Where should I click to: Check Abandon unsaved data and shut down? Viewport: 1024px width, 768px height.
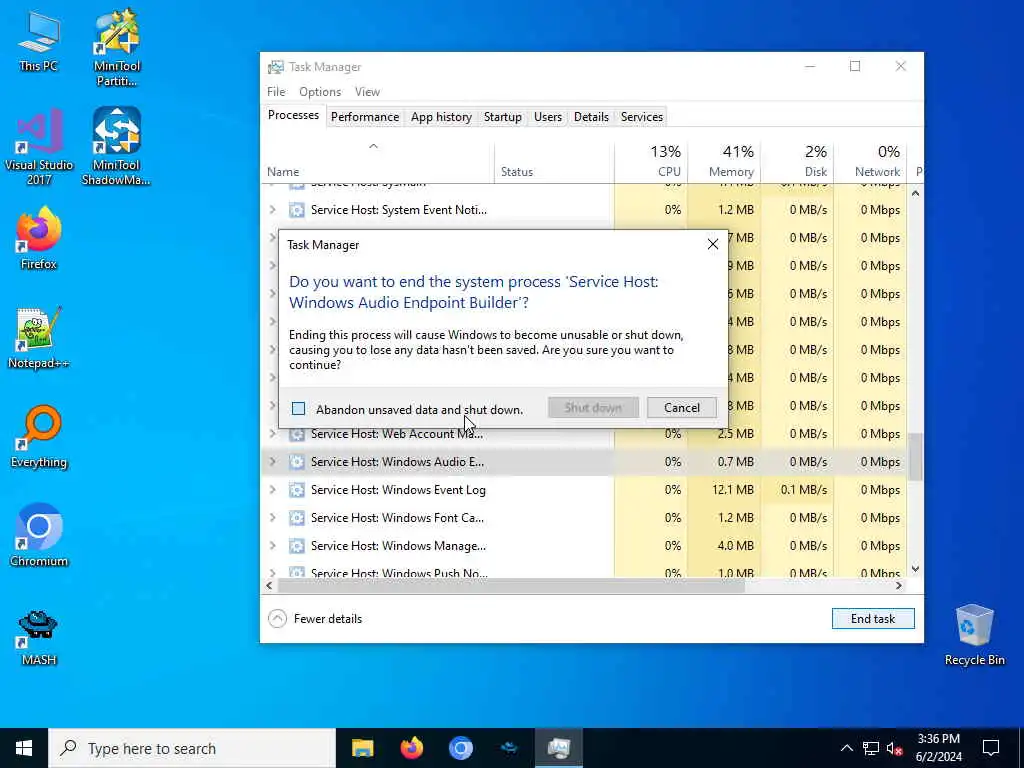click(x=298, y=409)
